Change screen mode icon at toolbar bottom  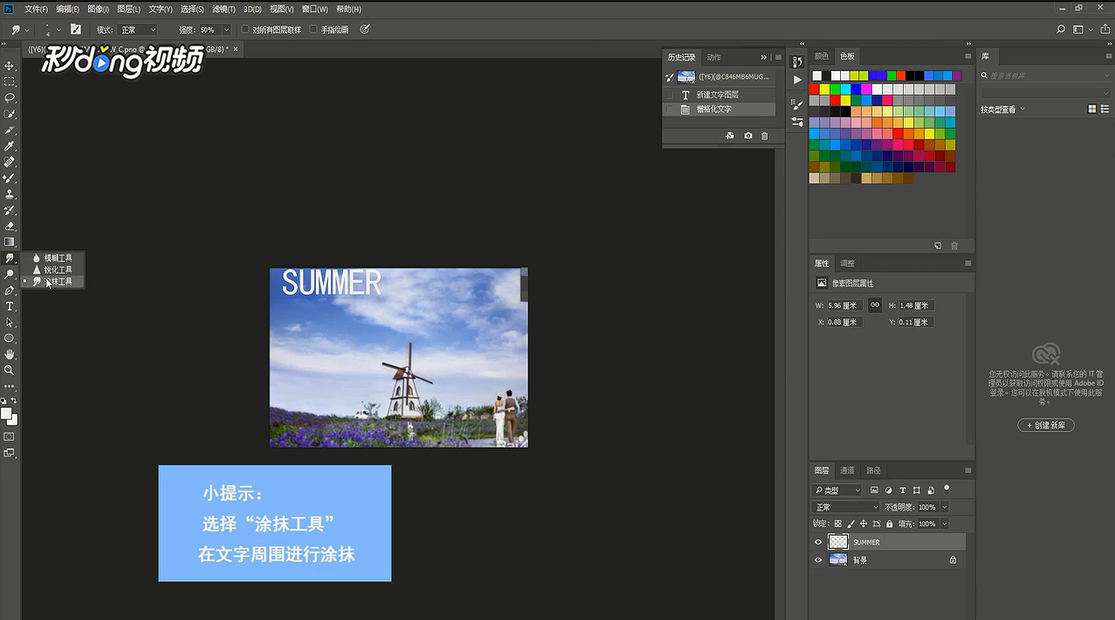point(9,453)
